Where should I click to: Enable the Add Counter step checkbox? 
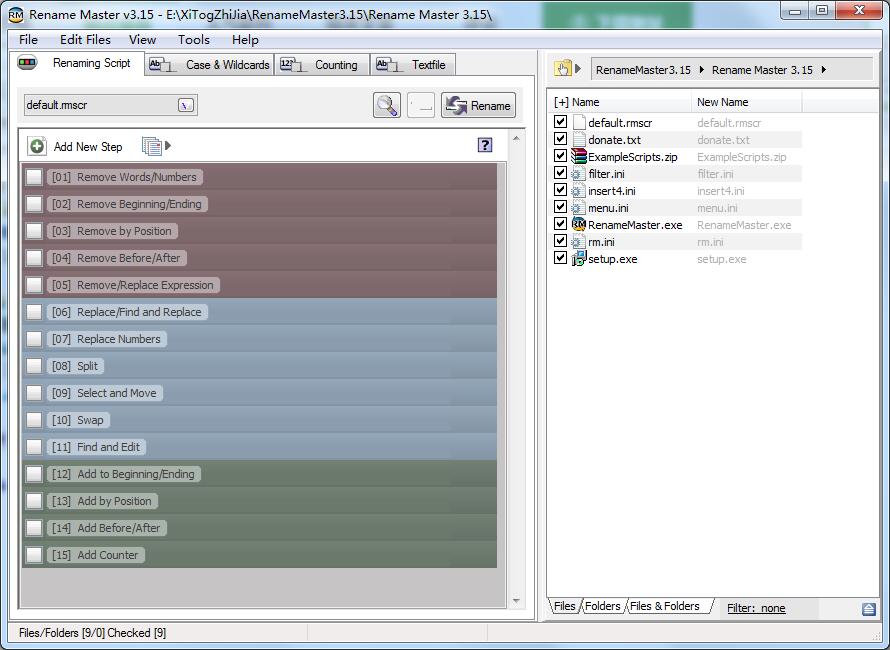coord(34,555)
